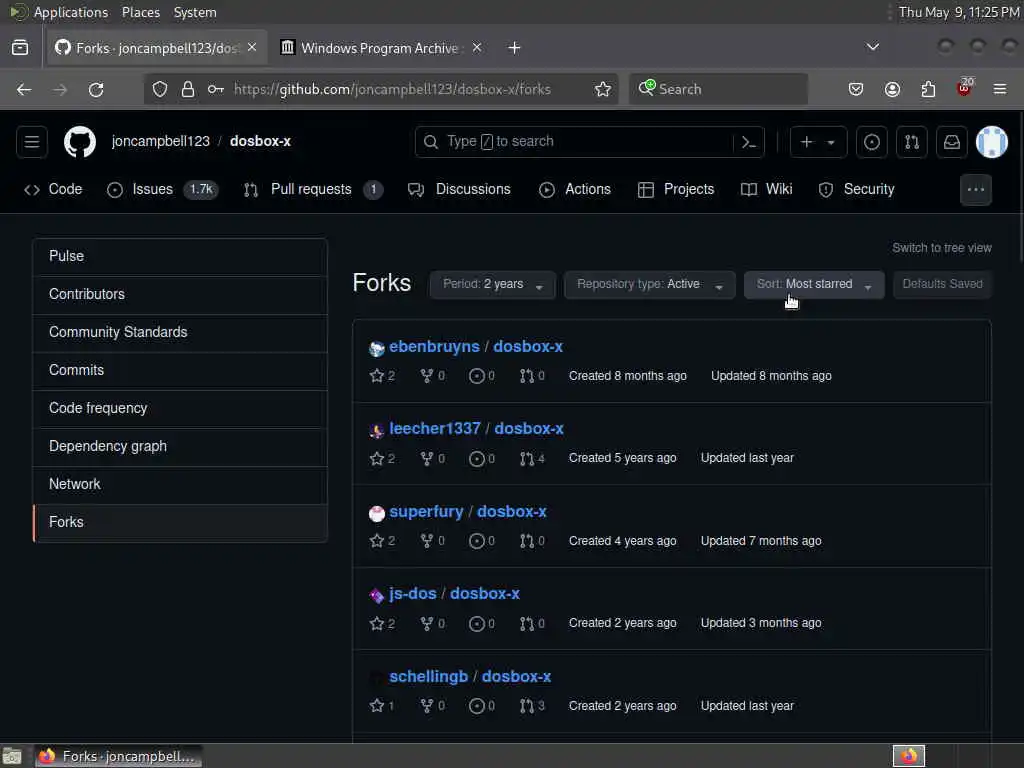The image size is (1024, 768).
Task: Open the Wiki tab
Action: [767, 189]
